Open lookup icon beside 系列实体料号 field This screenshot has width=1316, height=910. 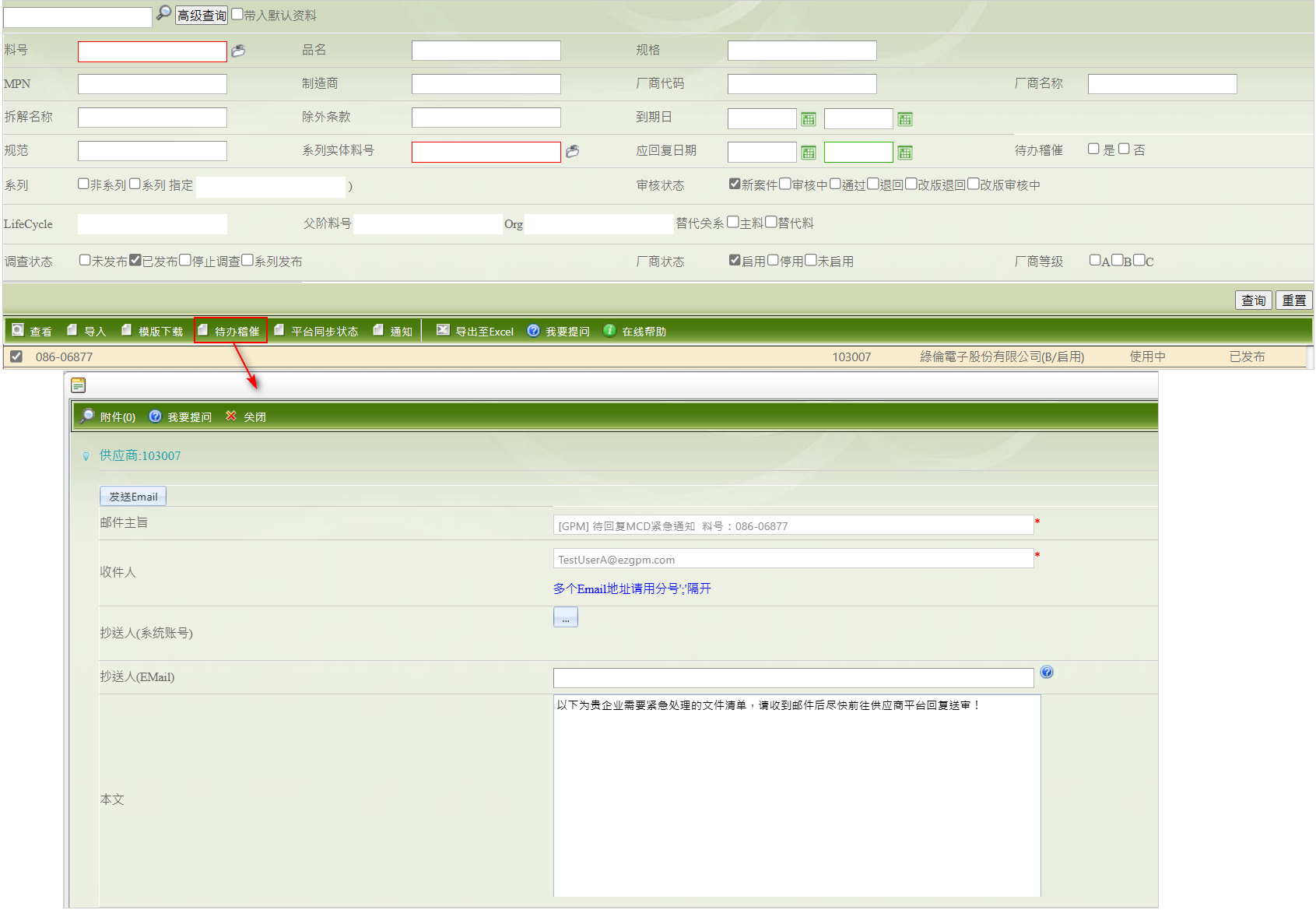pos(572,151)
